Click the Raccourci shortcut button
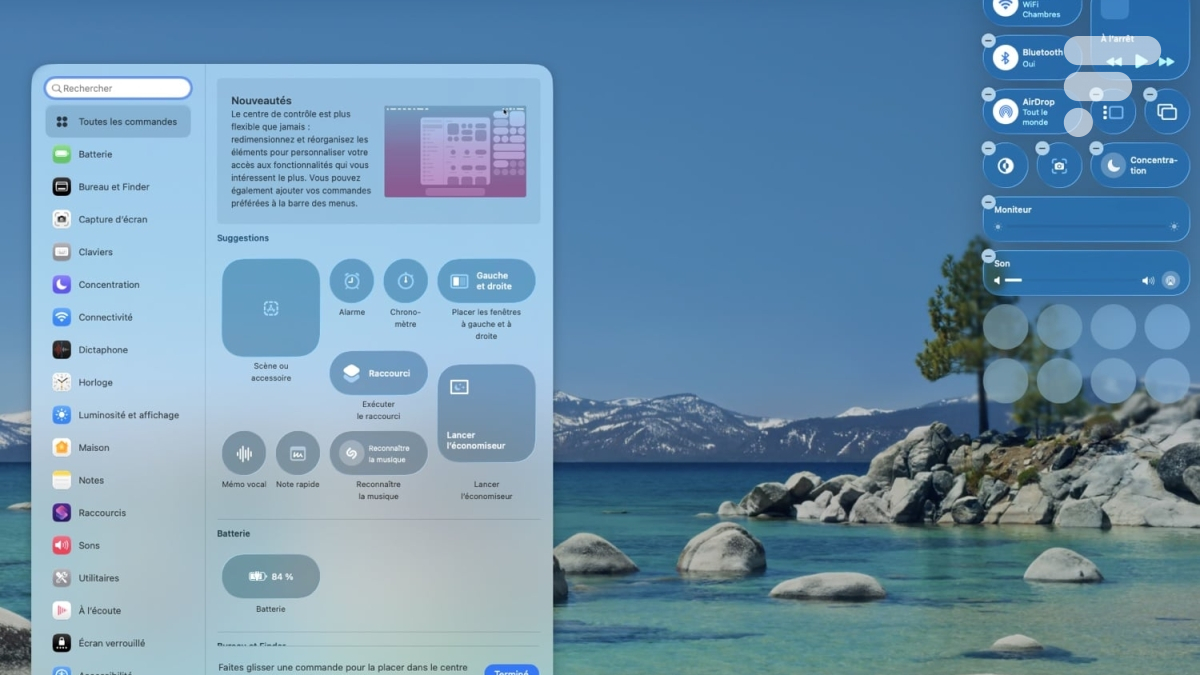The width and height of the screenshot is (1200, 675). click(x=378, y=373)
